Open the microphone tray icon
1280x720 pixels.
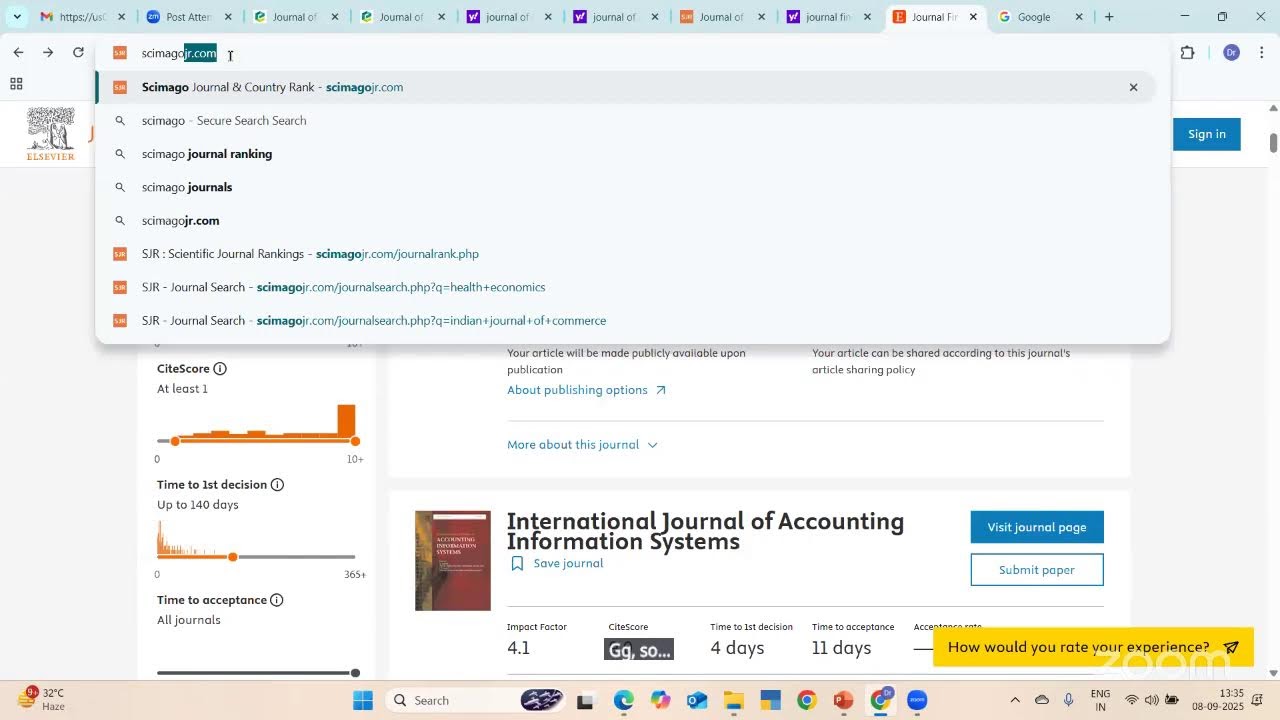[1069, 700]
